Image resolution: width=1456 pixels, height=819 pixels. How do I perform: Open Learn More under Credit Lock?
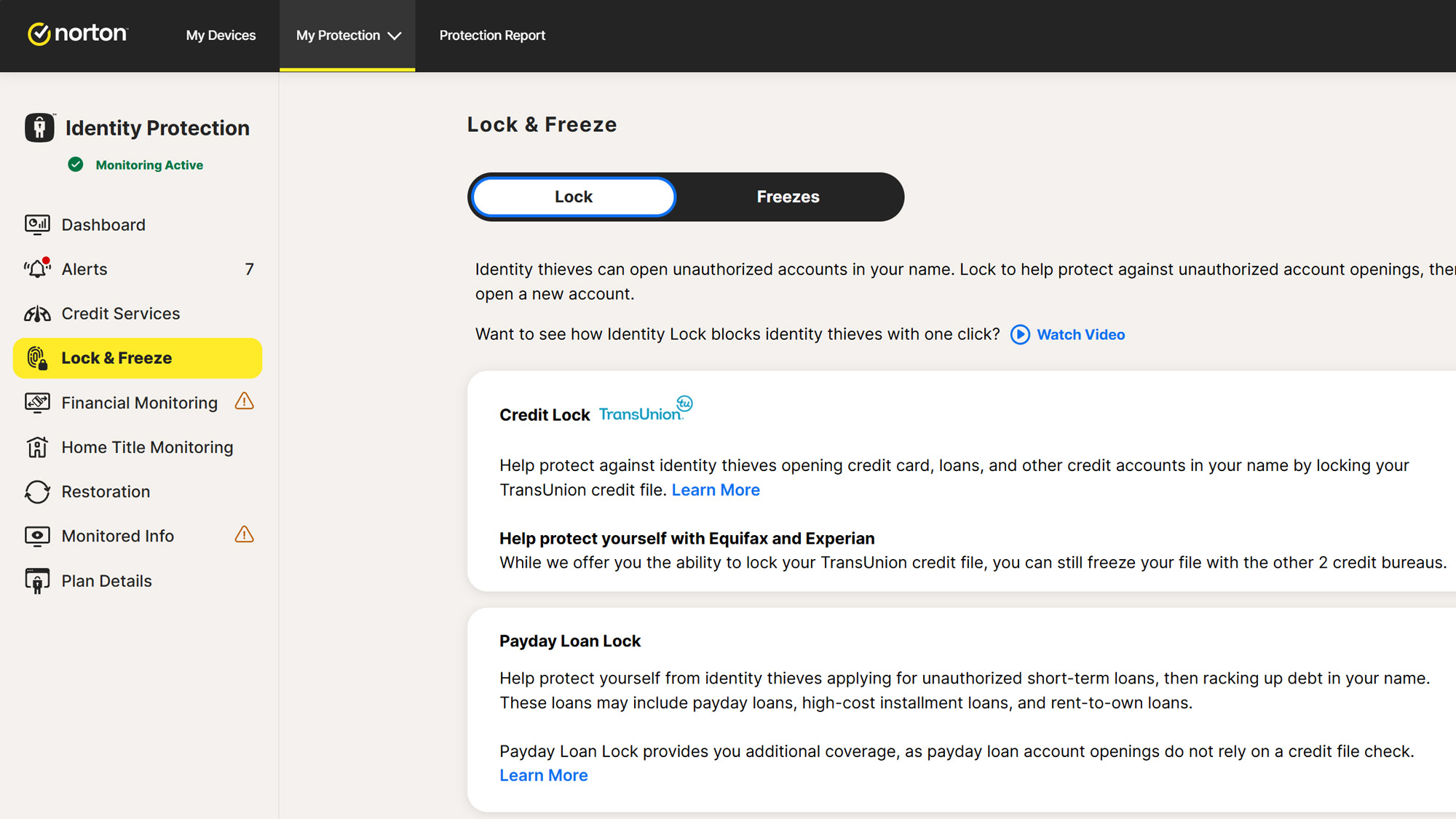point(716,490)
